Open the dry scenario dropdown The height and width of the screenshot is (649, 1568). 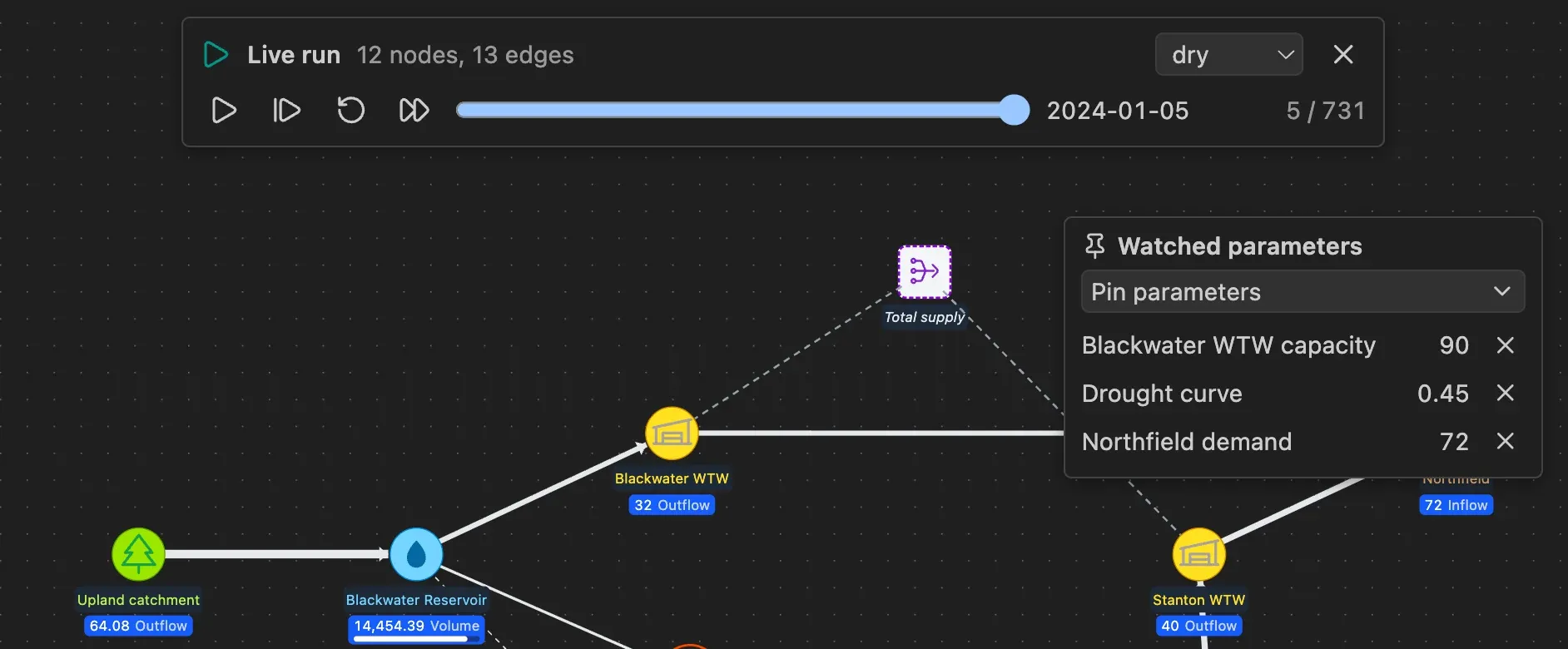[1228, 55]
